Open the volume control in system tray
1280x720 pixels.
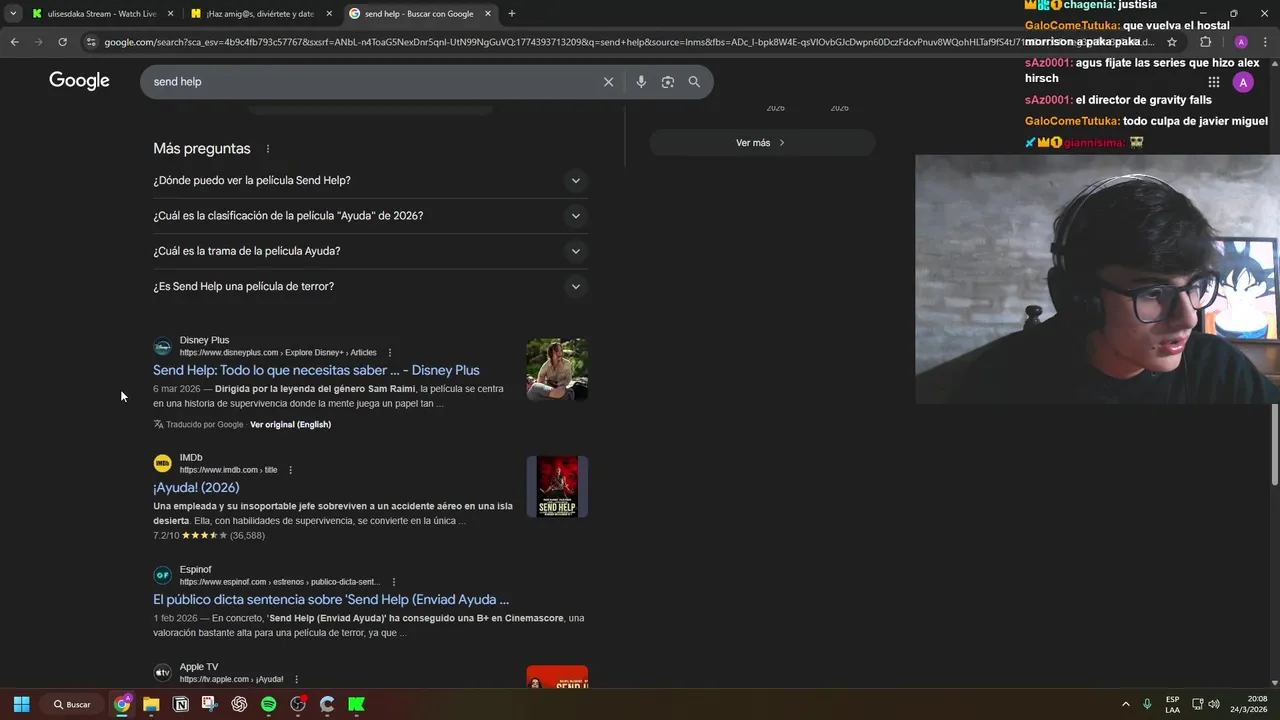[x=1214, y=705]
